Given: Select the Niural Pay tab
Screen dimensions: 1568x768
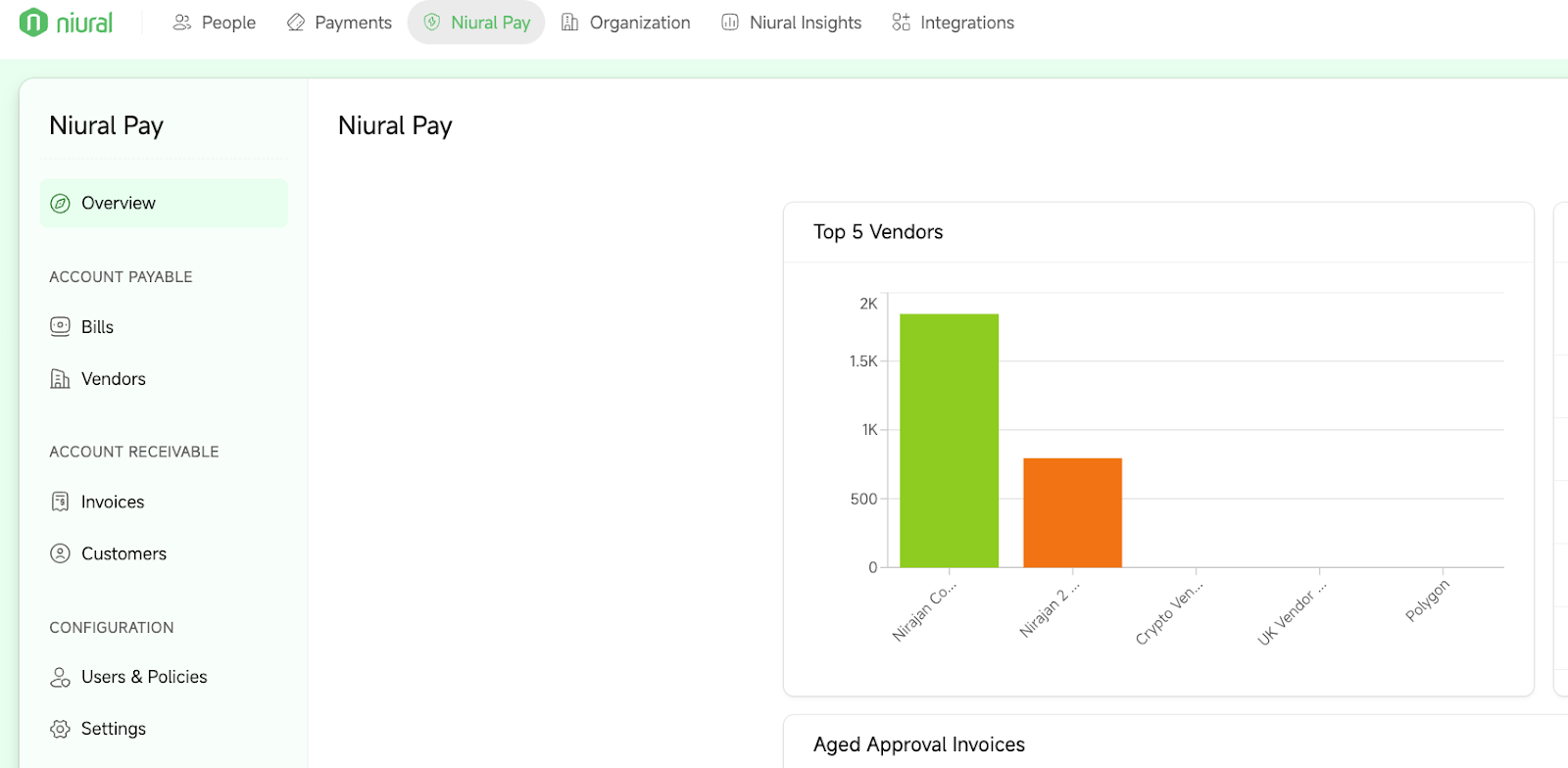Looking at the screenshot, I should (x=476, y=23).
